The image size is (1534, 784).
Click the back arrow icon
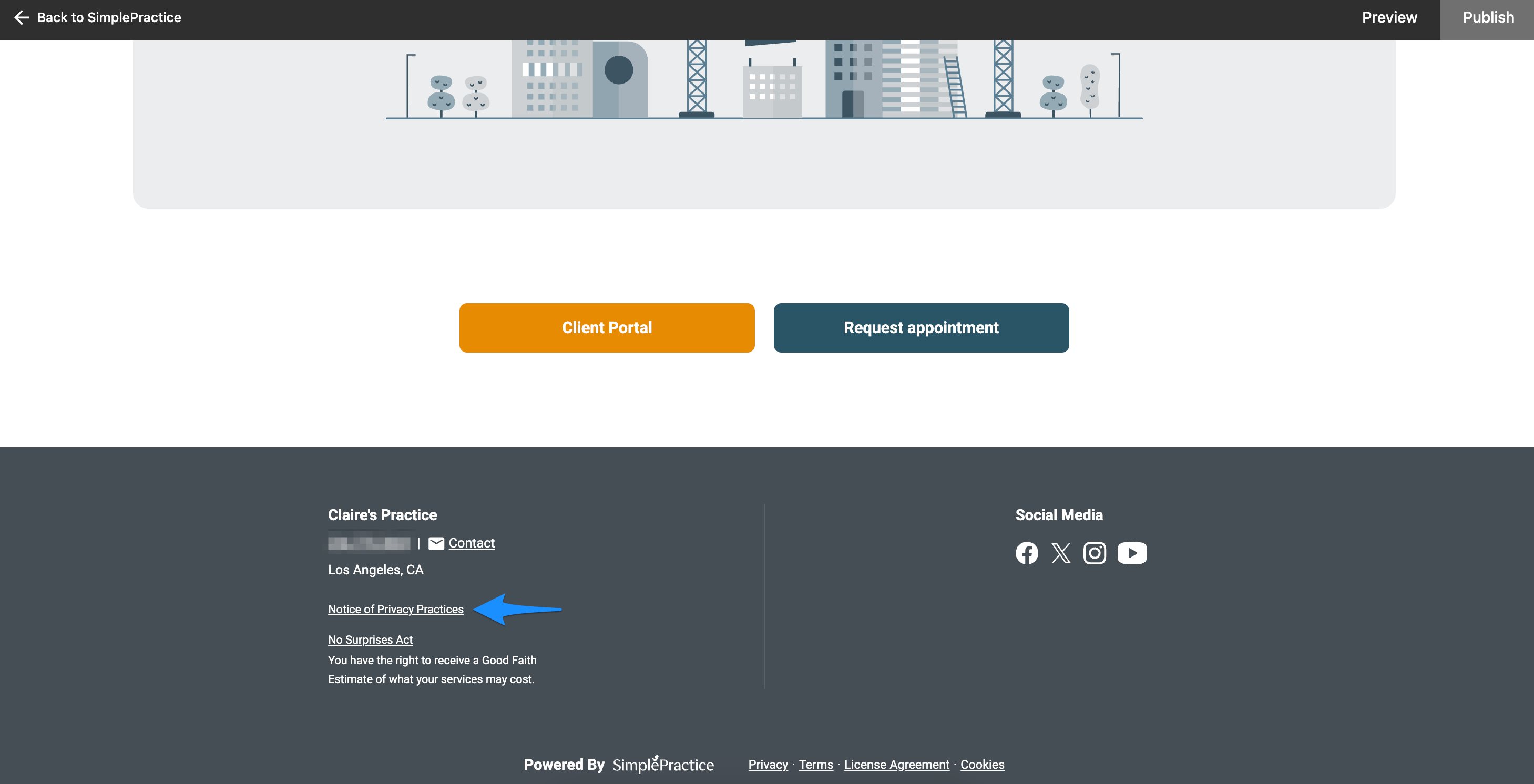point(22,18)
